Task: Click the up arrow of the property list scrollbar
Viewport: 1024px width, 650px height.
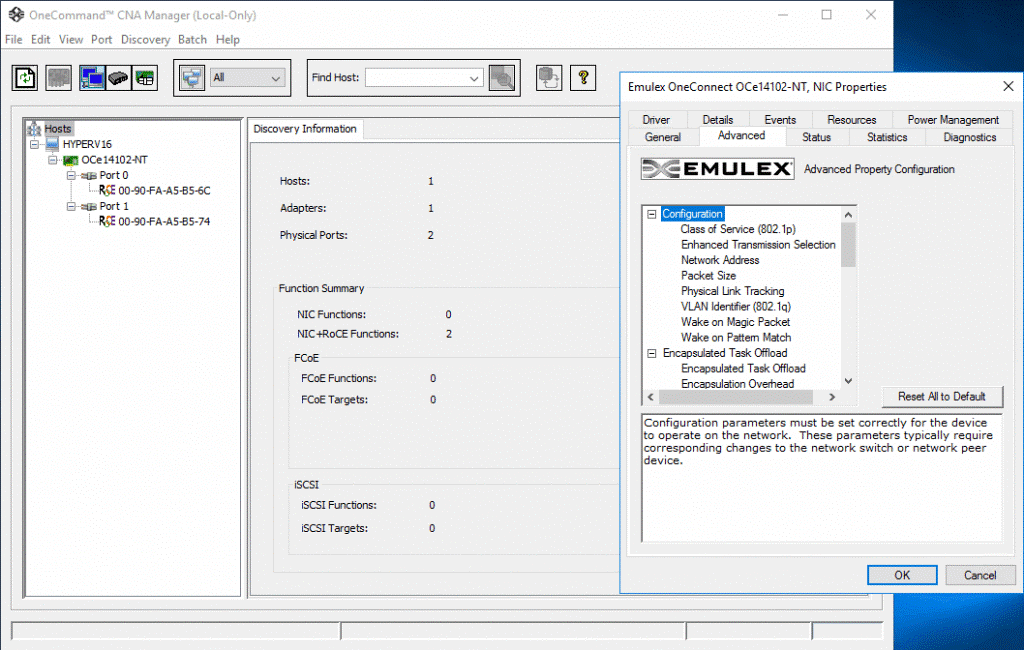Action: (848, 215)
